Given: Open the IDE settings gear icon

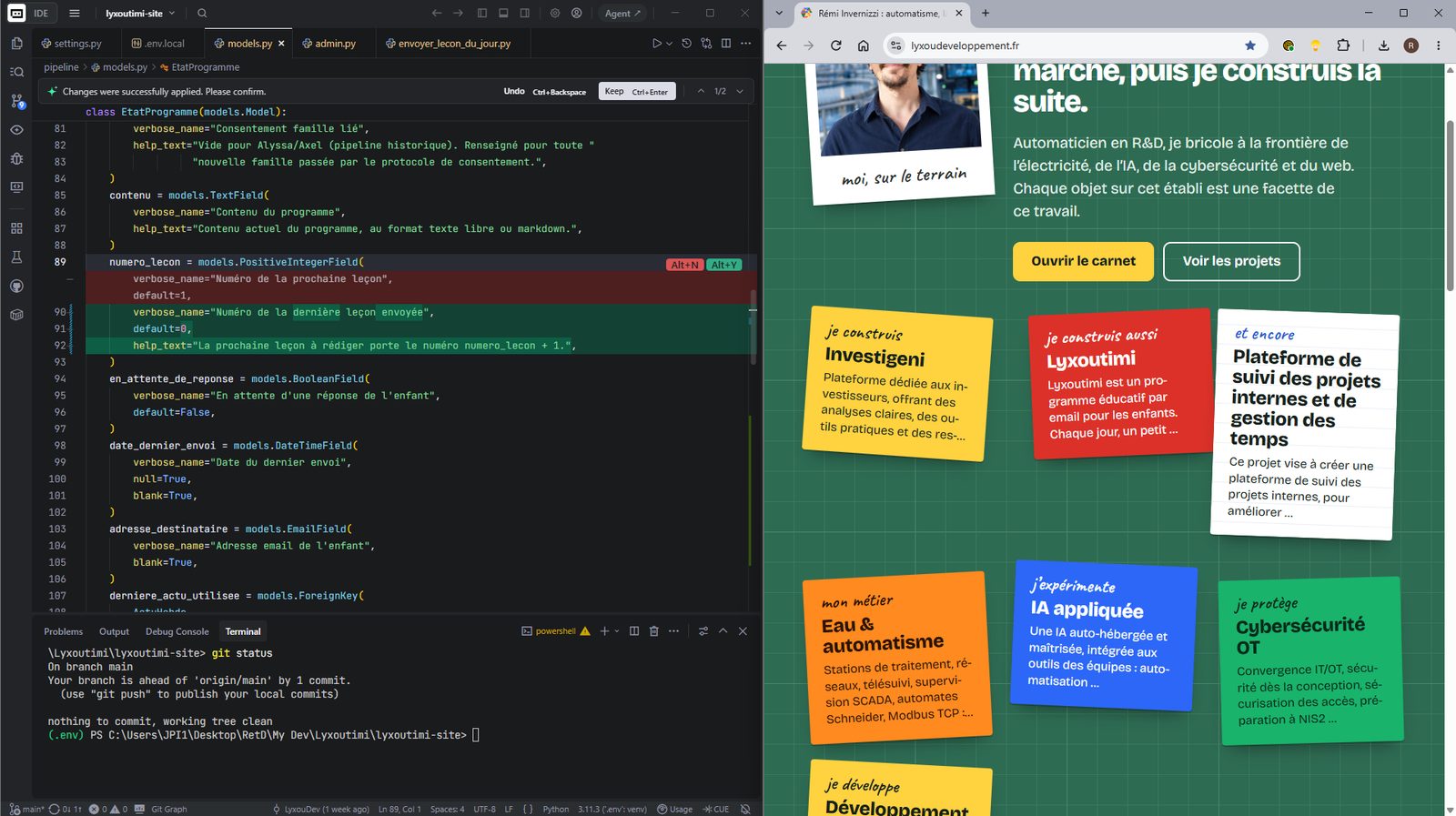Looking at the screenshot, I should click(x=555, y=14).
